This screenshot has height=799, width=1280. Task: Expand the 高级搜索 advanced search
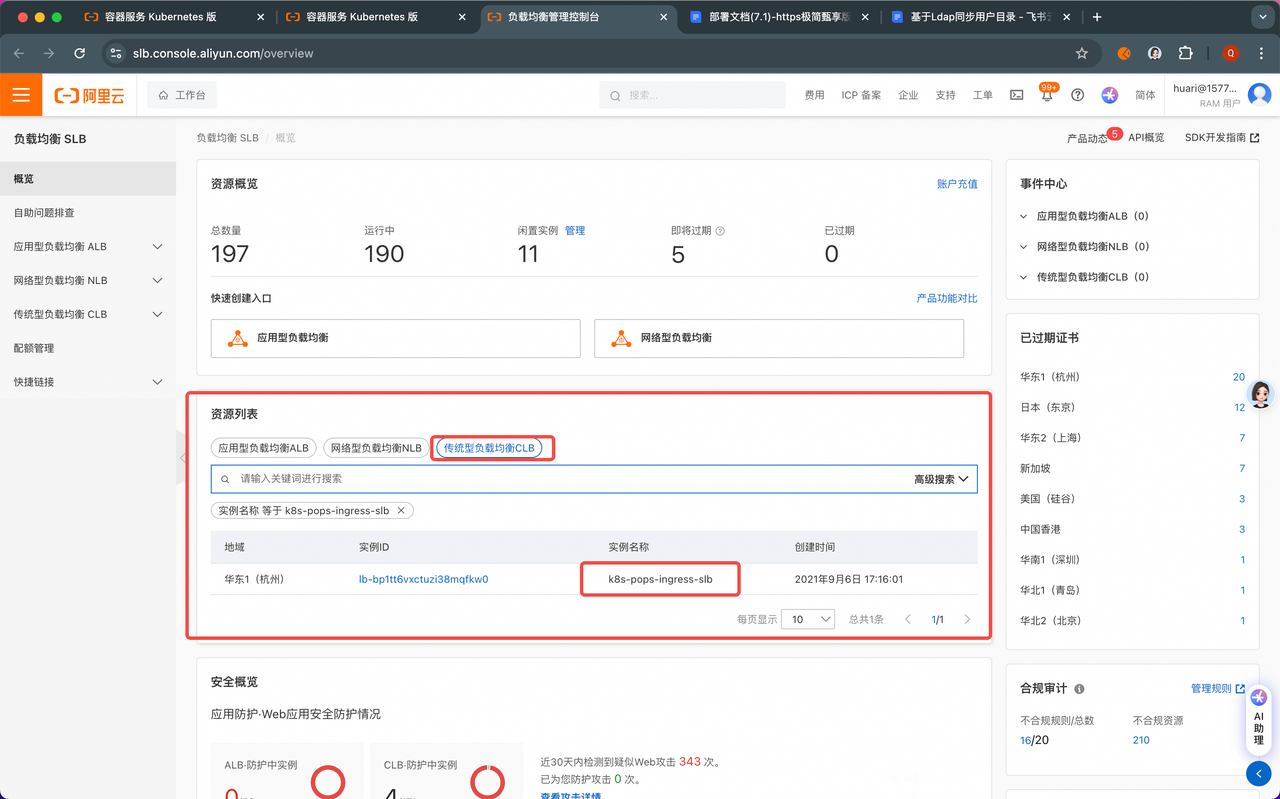(x=940, y=479)
